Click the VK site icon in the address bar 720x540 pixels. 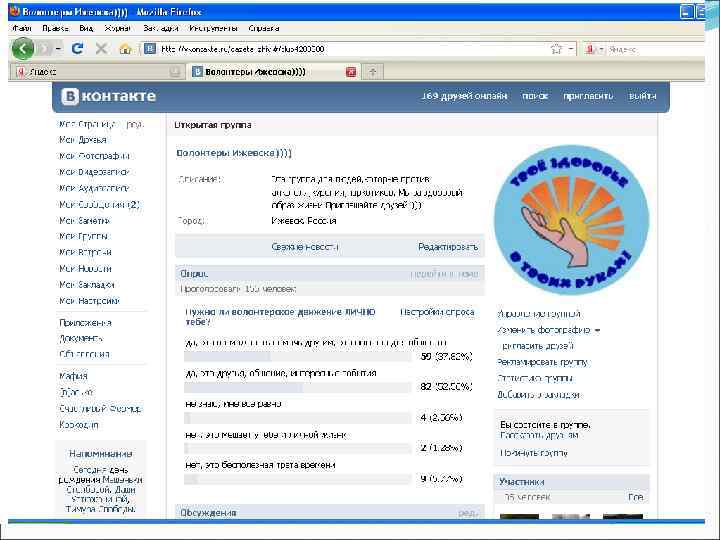point(150,48)
